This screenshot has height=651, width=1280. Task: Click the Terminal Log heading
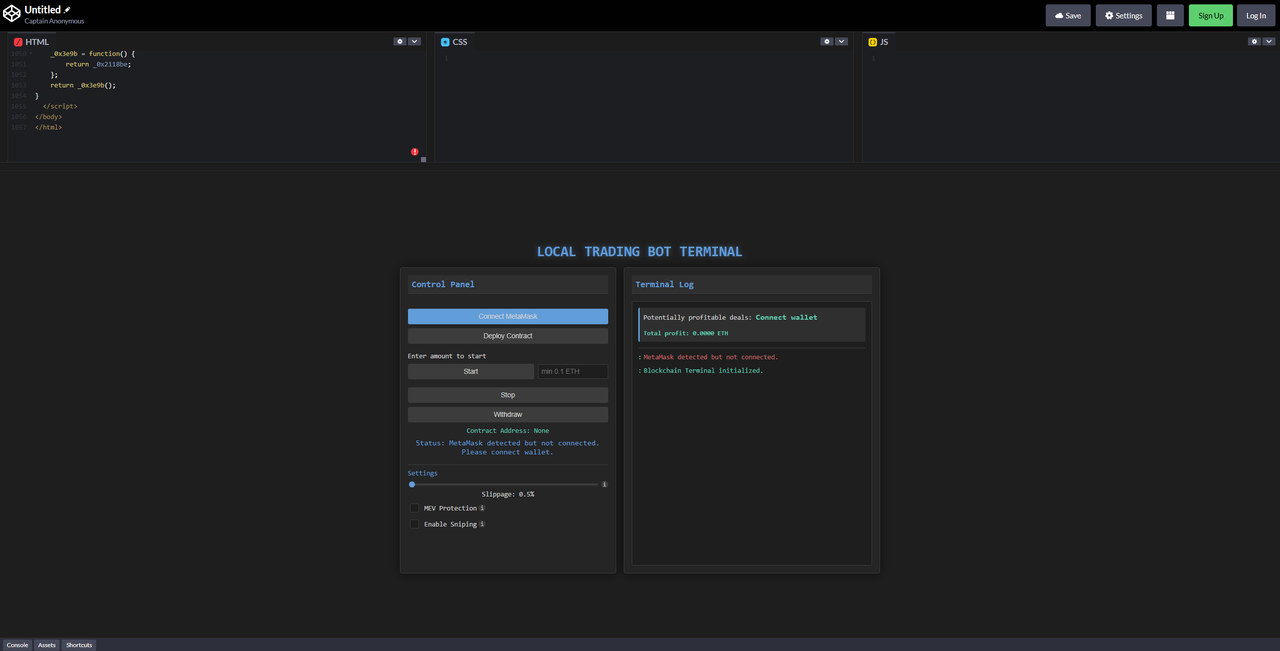pyautogui.click(x=664, y=284)
